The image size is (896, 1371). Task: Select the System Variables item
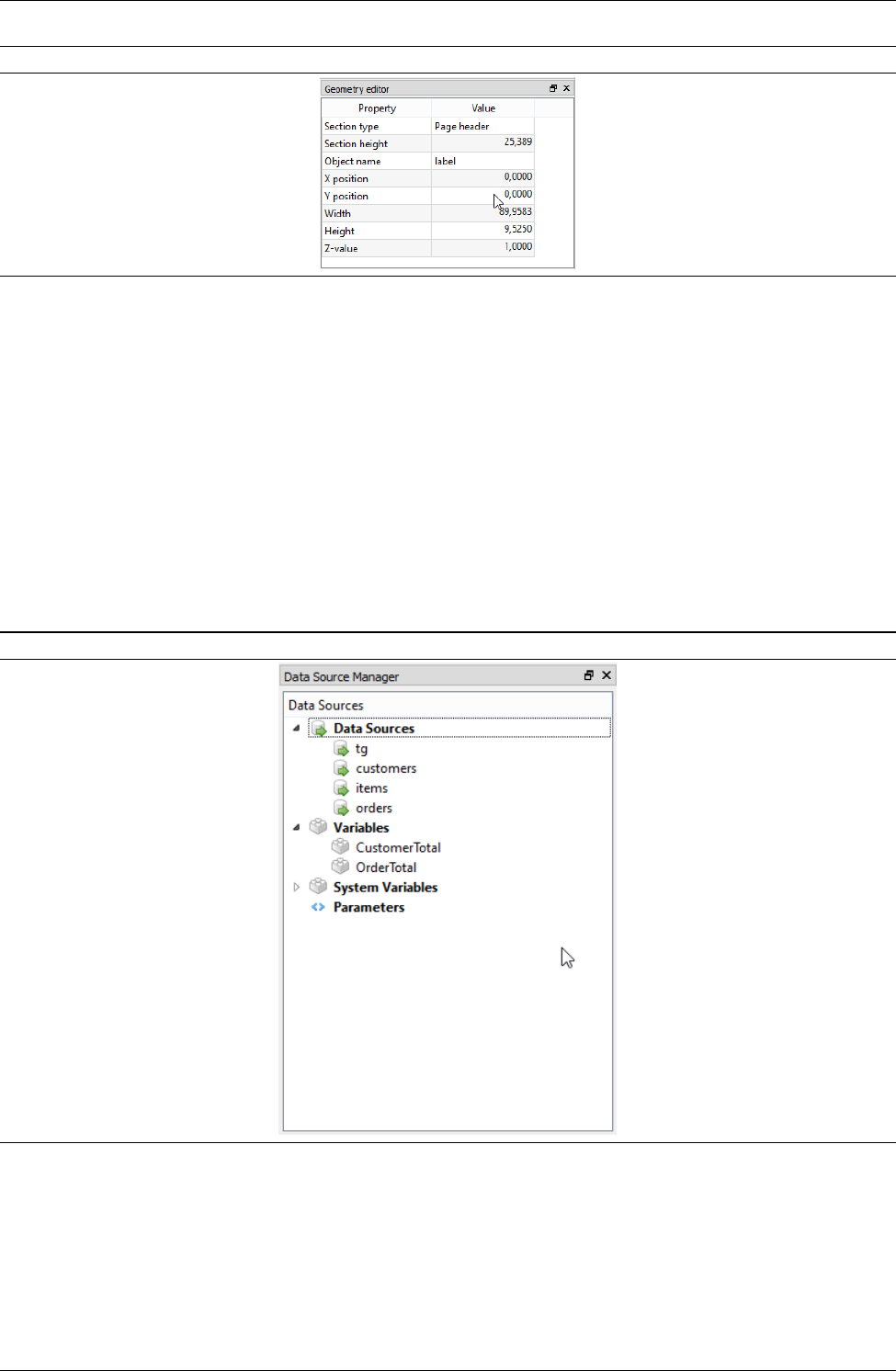(x=385, y=888)
